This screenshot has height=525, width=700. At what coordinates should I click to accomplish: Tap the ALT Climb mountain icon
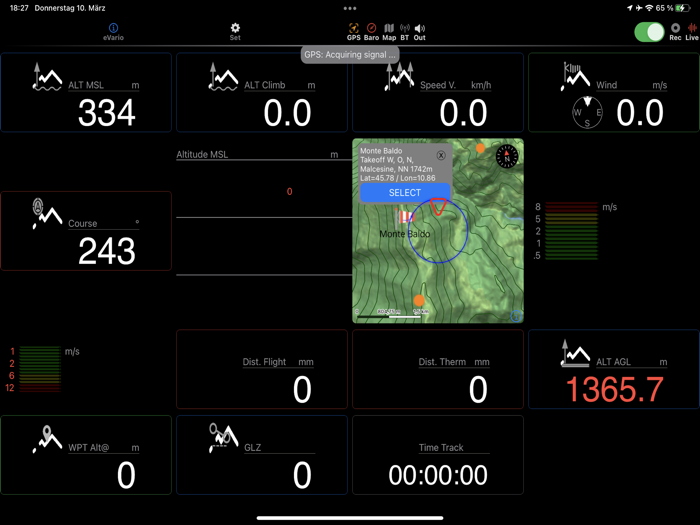click(x=224, y=77)
